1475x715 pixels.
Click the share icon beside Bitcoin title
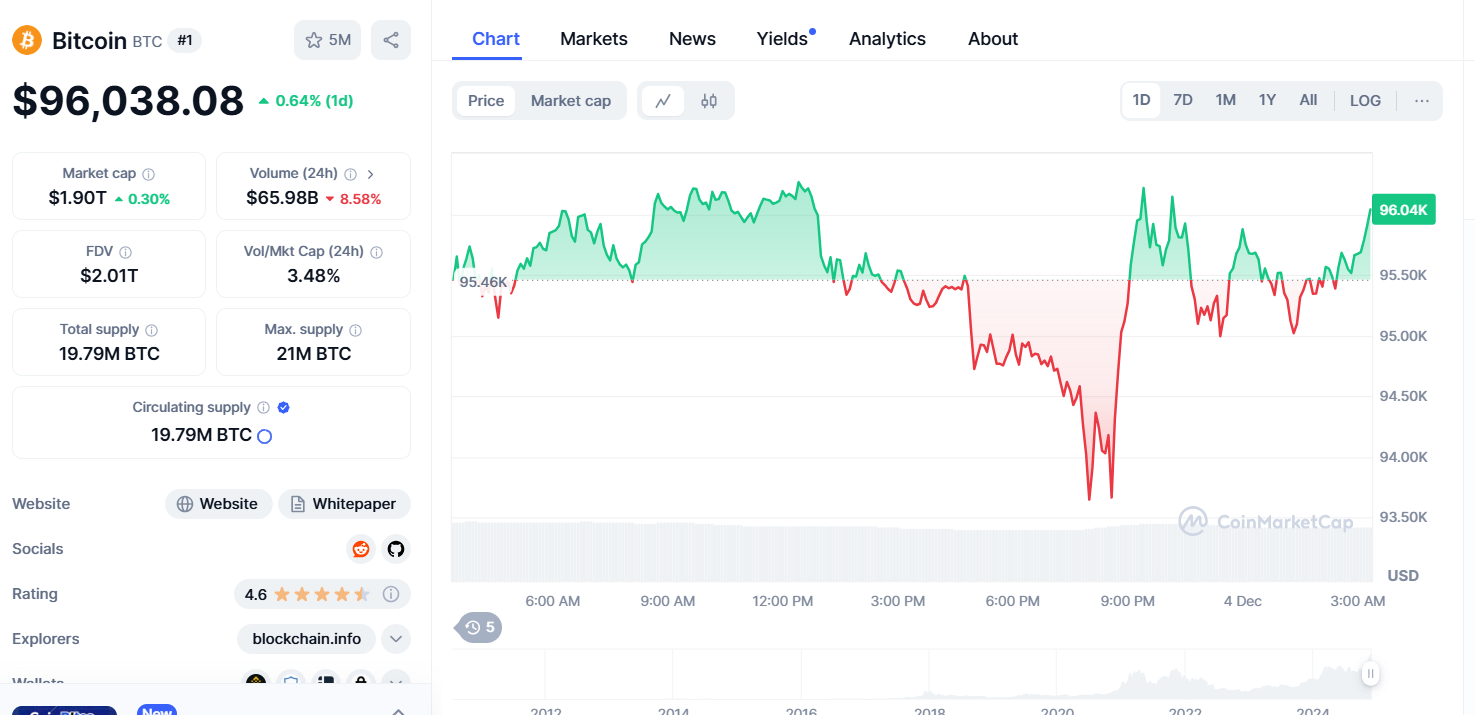(391, 40)
